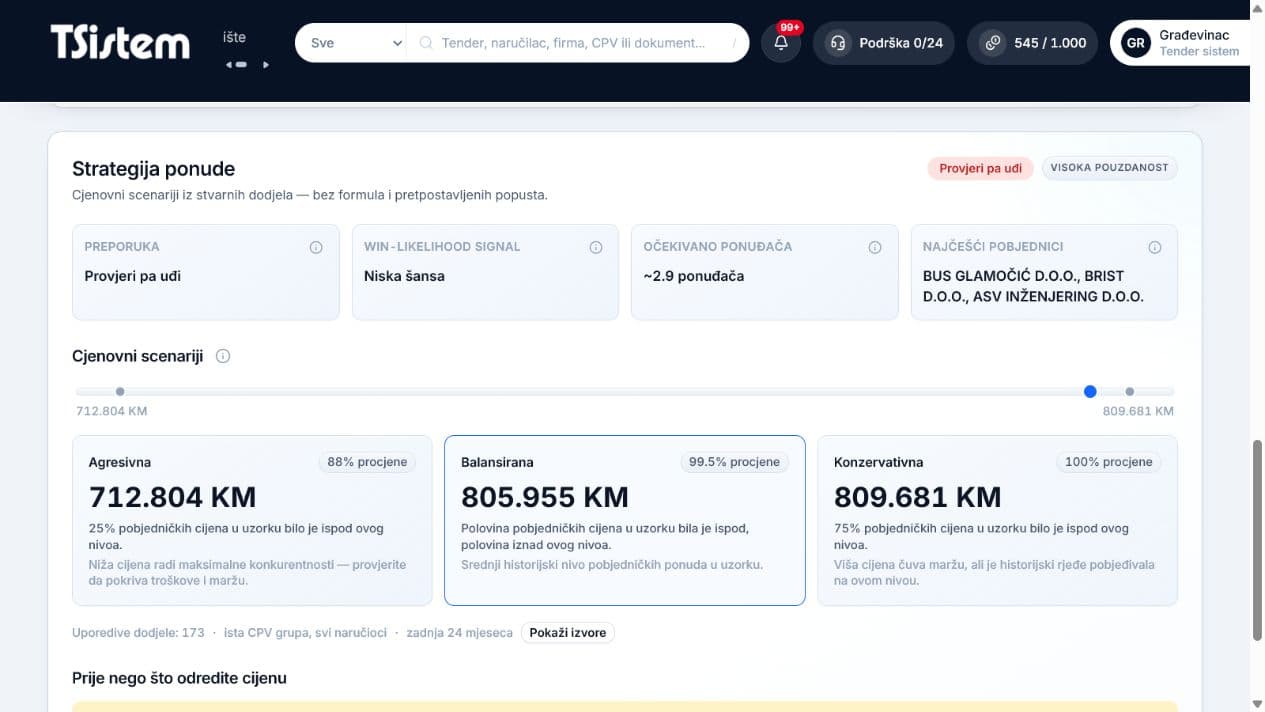Show info for Očekivano ponuđača
Viewport: 1265px width, 712px height.
click(x=875, y=247)
